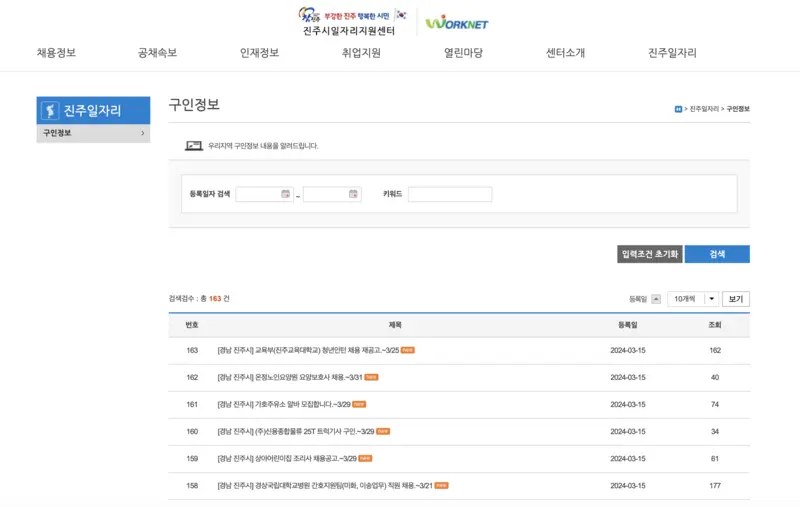Viewport: 800px width, 507px height.
Task: Click the 구인정보 breadcrumb text
Action: click(x=738, y=109)
